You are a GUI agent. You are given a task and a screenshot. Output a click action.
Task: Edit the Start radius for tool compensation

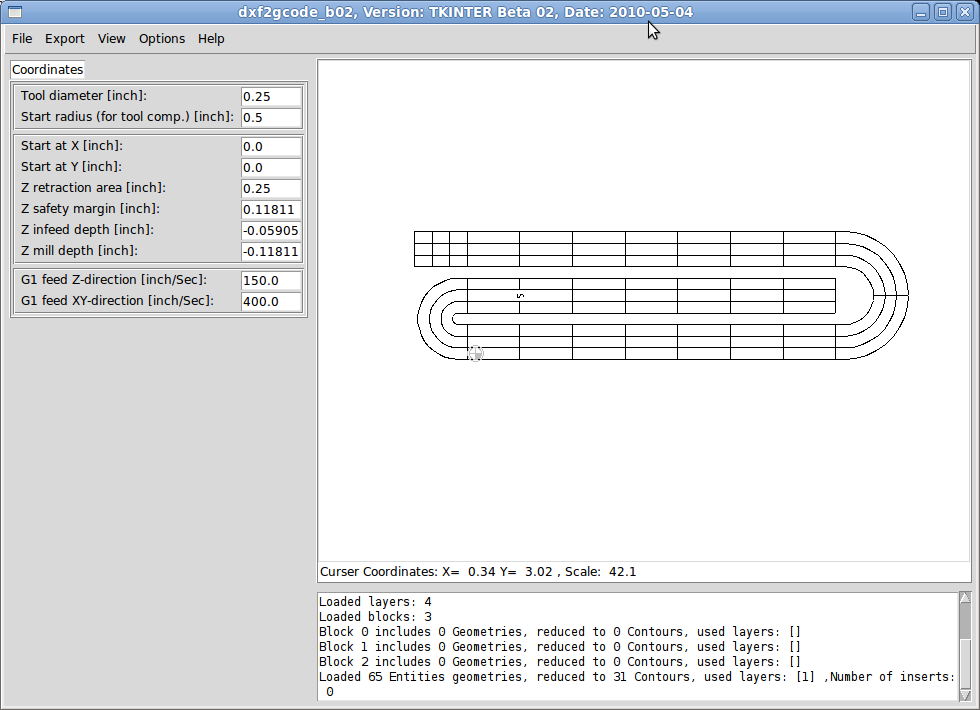270,117
